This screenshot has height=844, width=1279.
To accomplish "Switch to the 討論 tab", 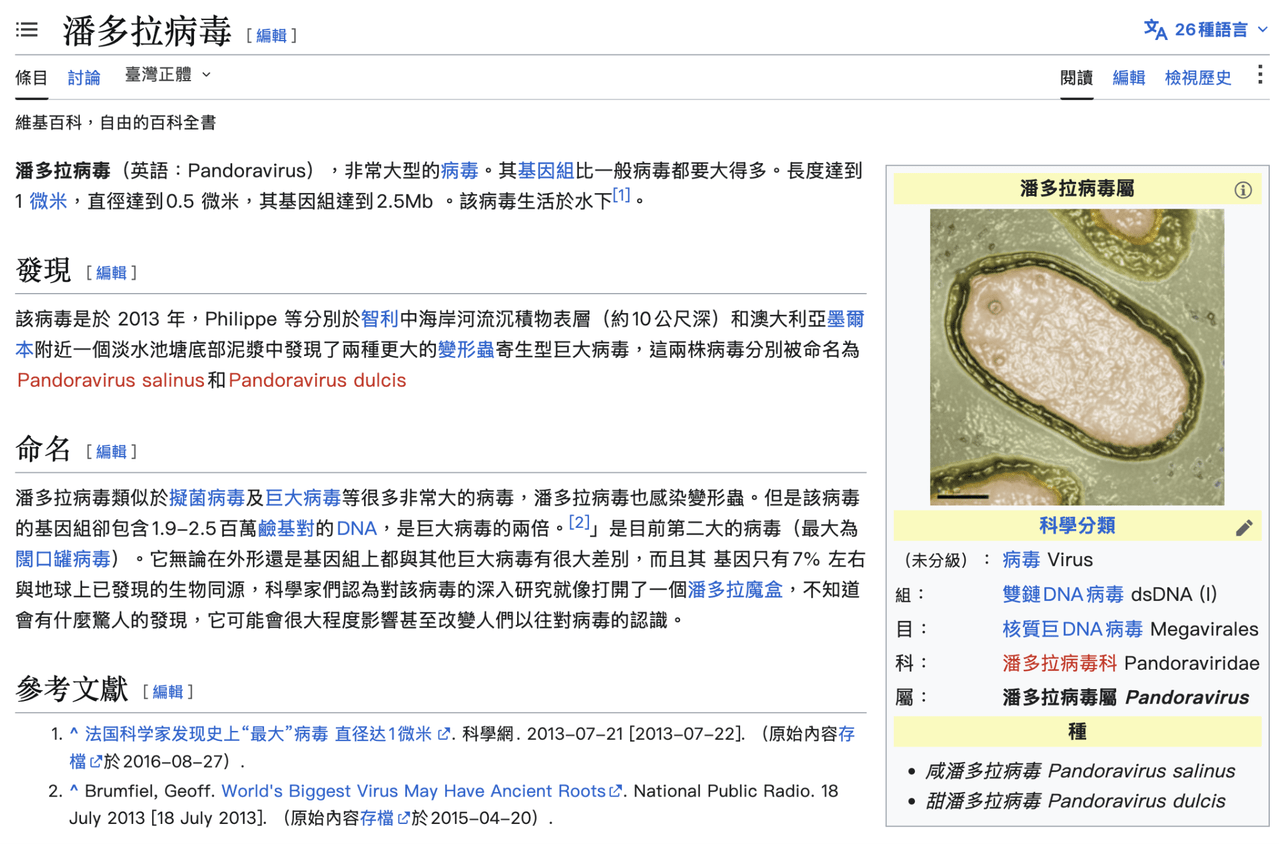I will tap(84, 77).
